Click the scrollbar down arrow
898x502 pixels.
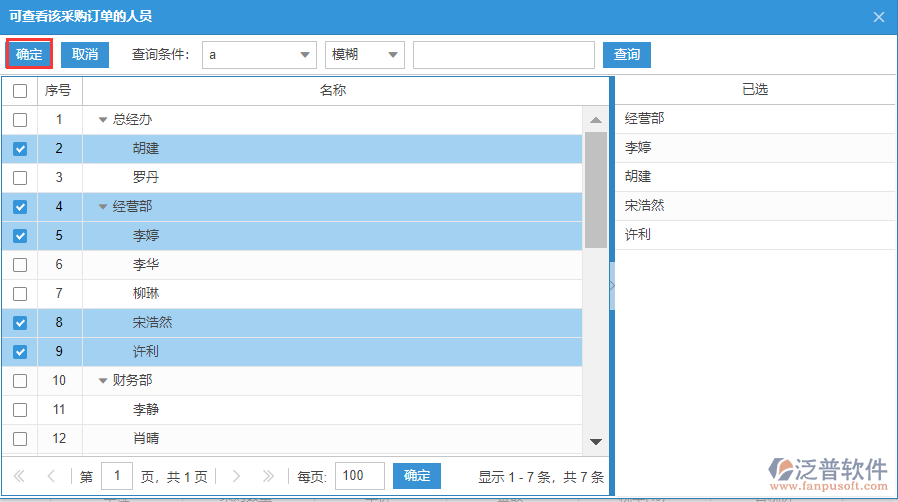tap(596, 441)
